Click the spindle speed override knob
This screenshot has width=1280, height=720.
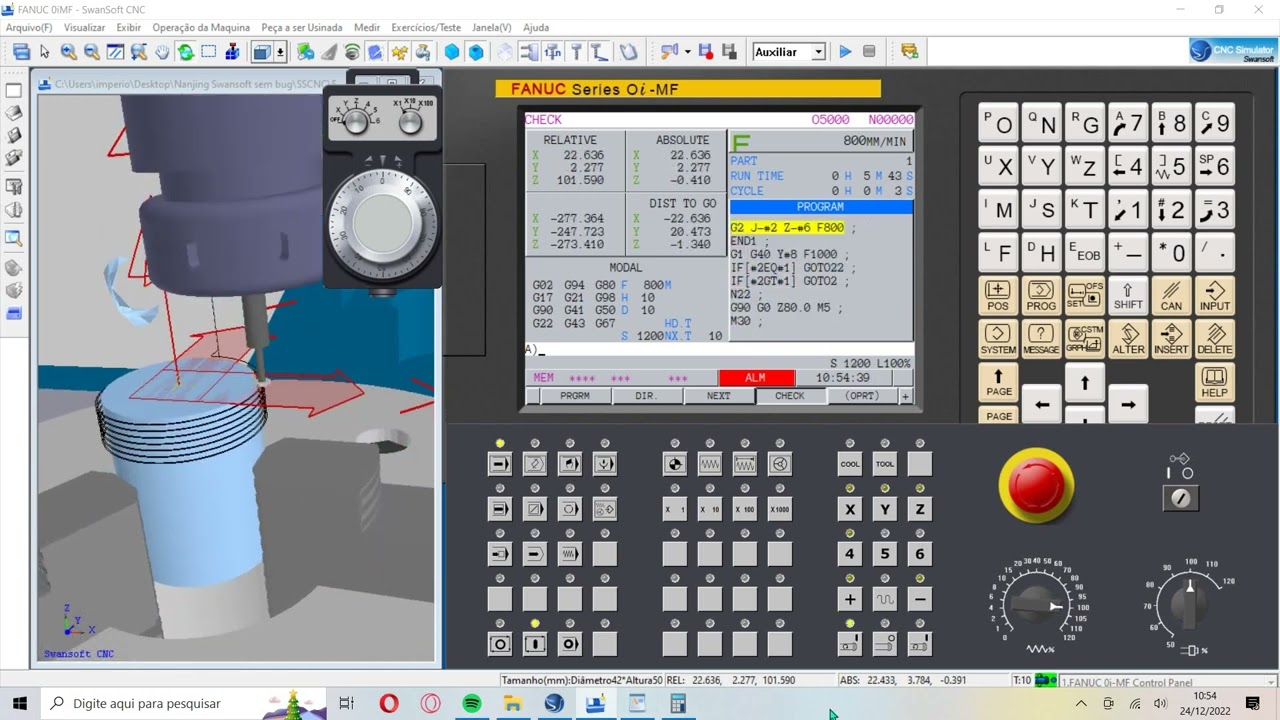pyautogui.click(x=1189, y=603)
